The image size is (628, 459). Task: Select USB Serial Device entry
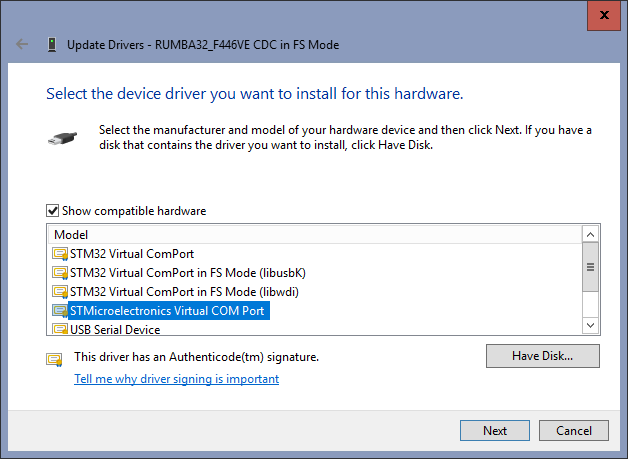coord(115,329)
